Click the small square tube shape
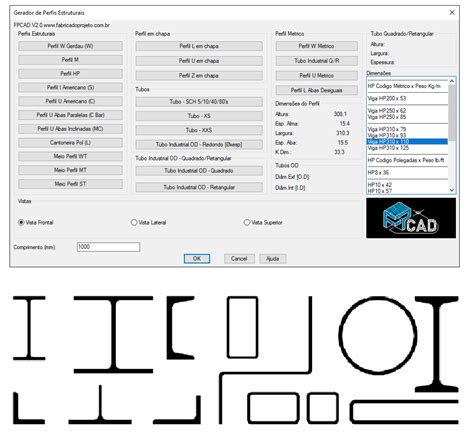 (x=322, y=408)
